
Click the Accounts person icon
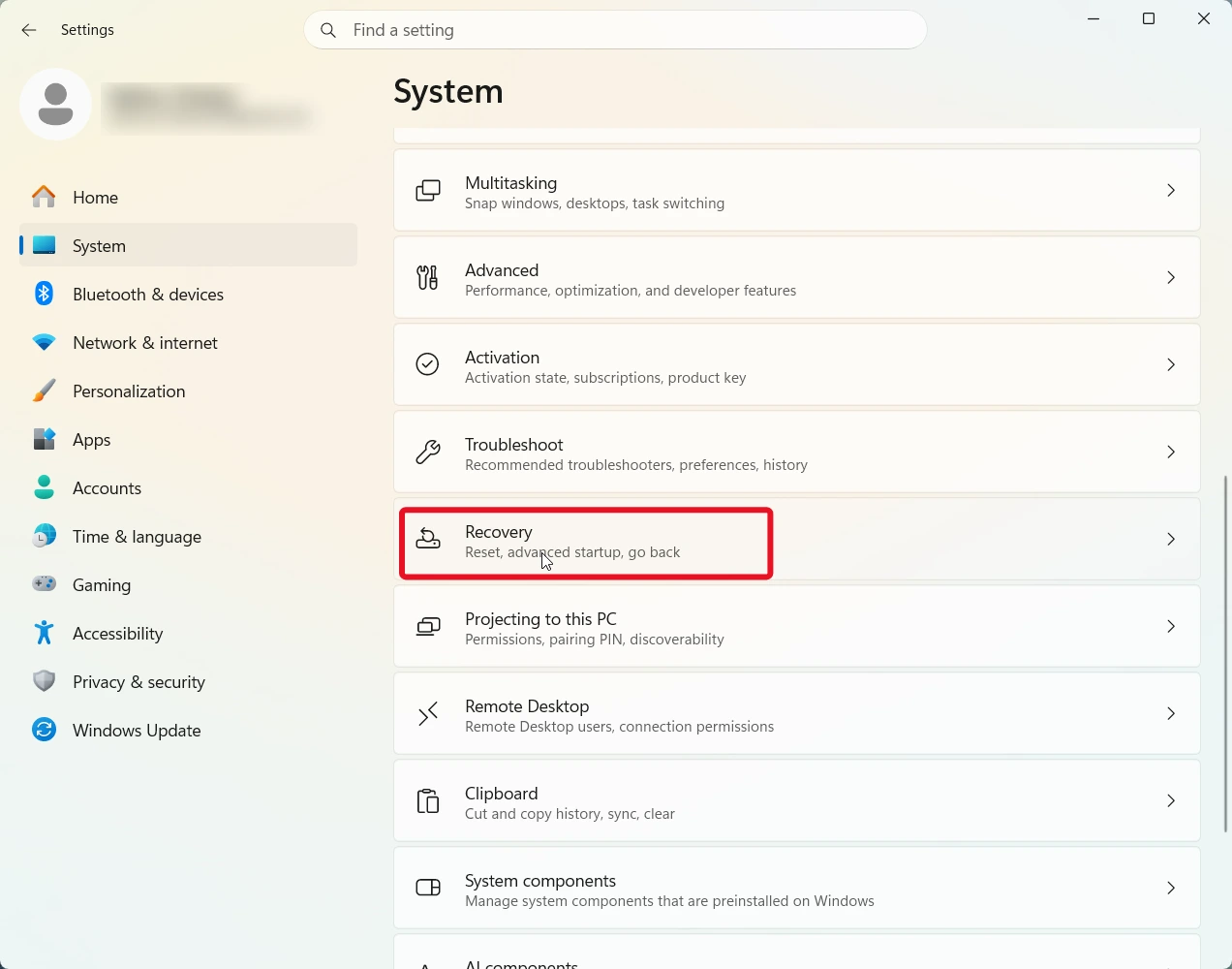(x=44, y=487)
